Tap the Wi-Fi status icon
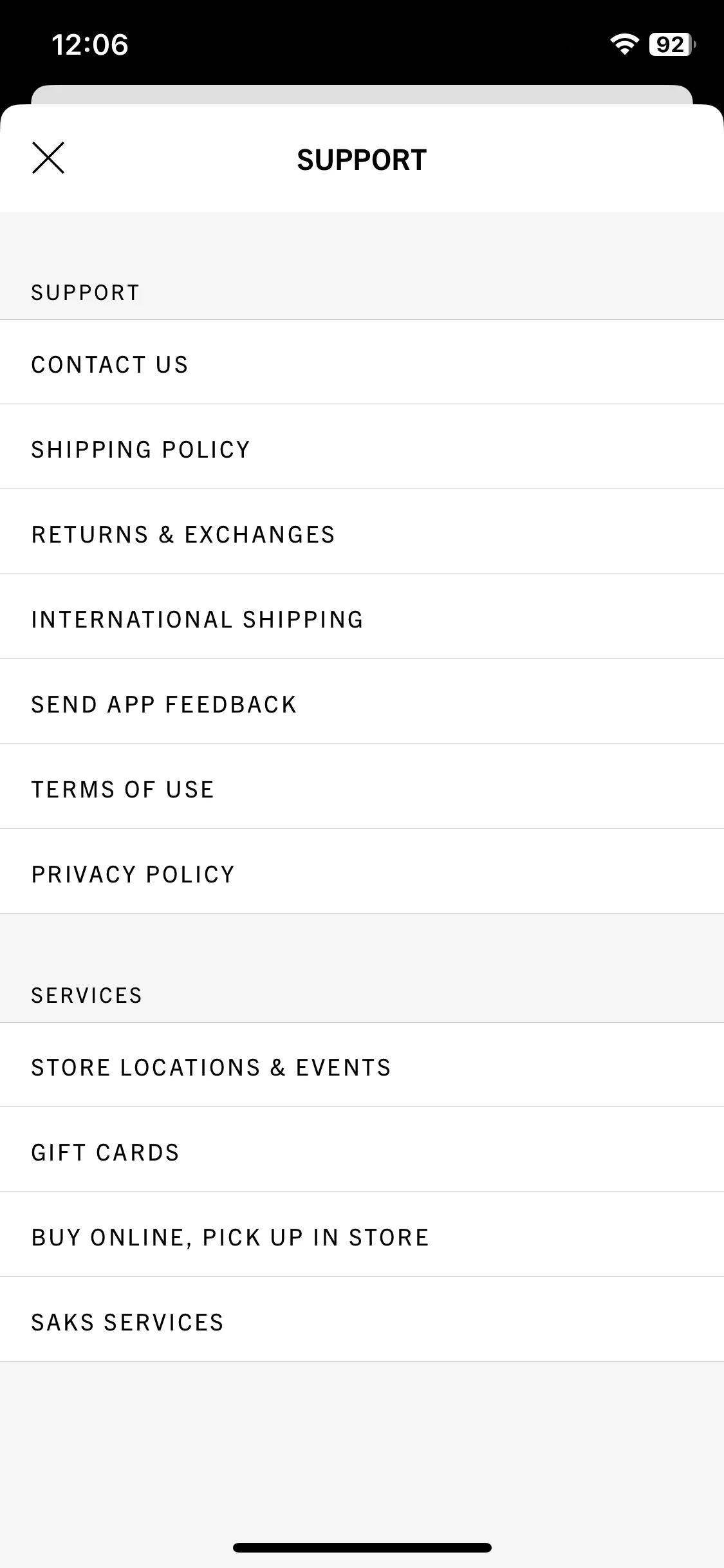Image resolution: width=724 pixels, height=1568 pixels. (624, 44)
